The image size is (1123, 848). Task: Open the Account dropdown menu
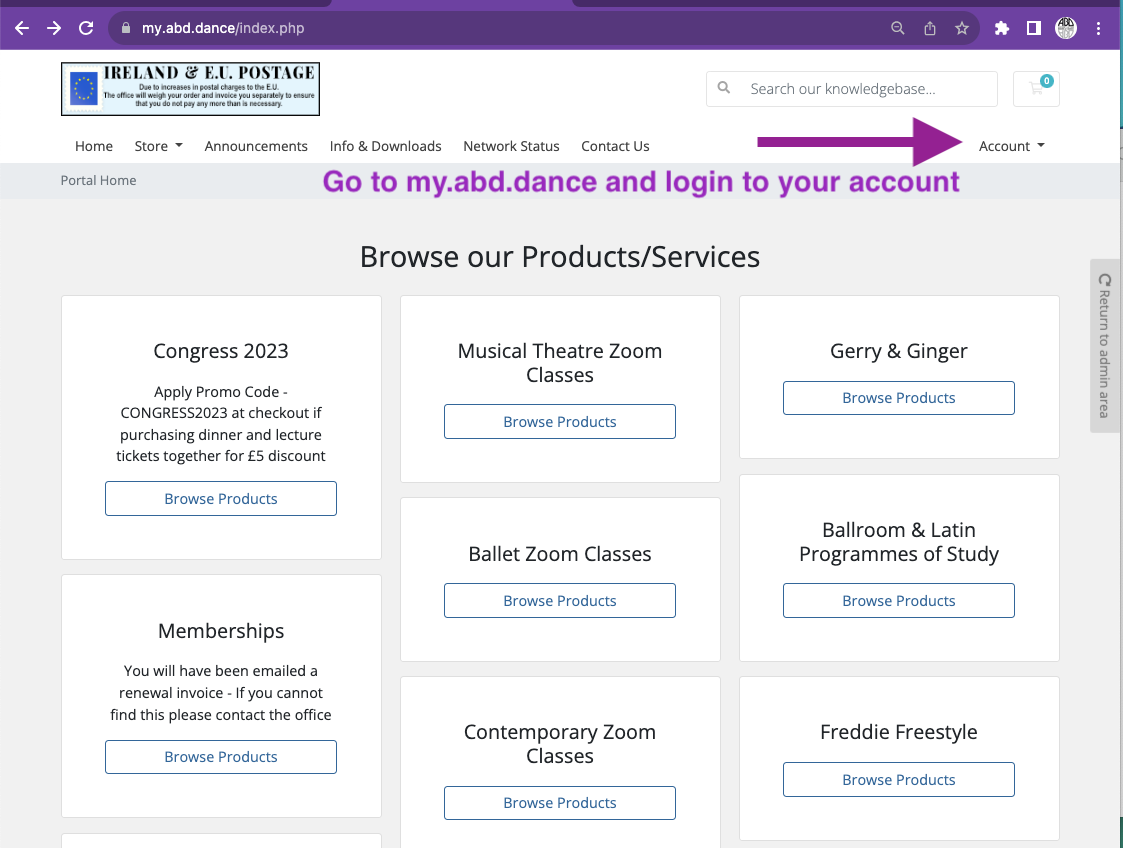[x=1011, y=146]
